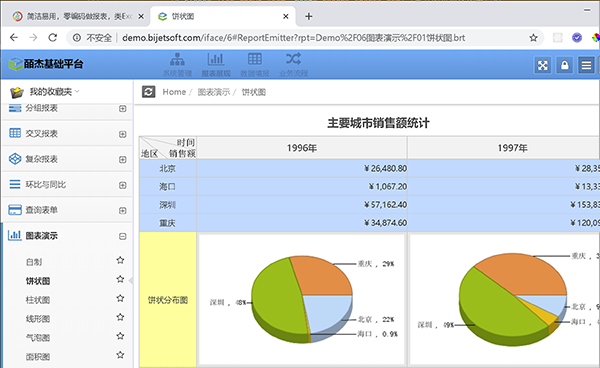This screenshot has height=368, width=600.
Task: Switch to the 简洁易用 browser tab
Action: [78, 16]
